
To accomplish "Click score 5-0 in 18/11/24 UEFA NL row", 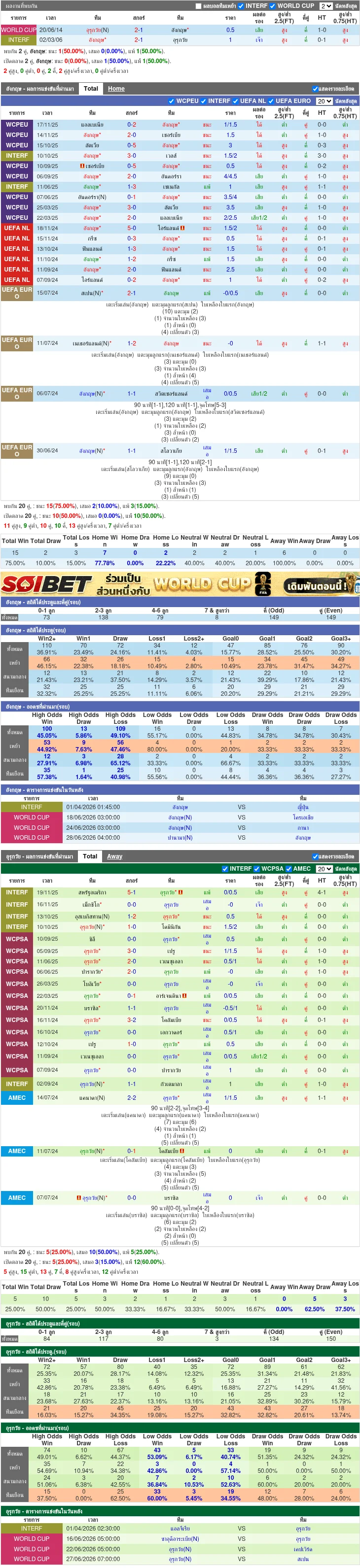I will pos(132,228).
